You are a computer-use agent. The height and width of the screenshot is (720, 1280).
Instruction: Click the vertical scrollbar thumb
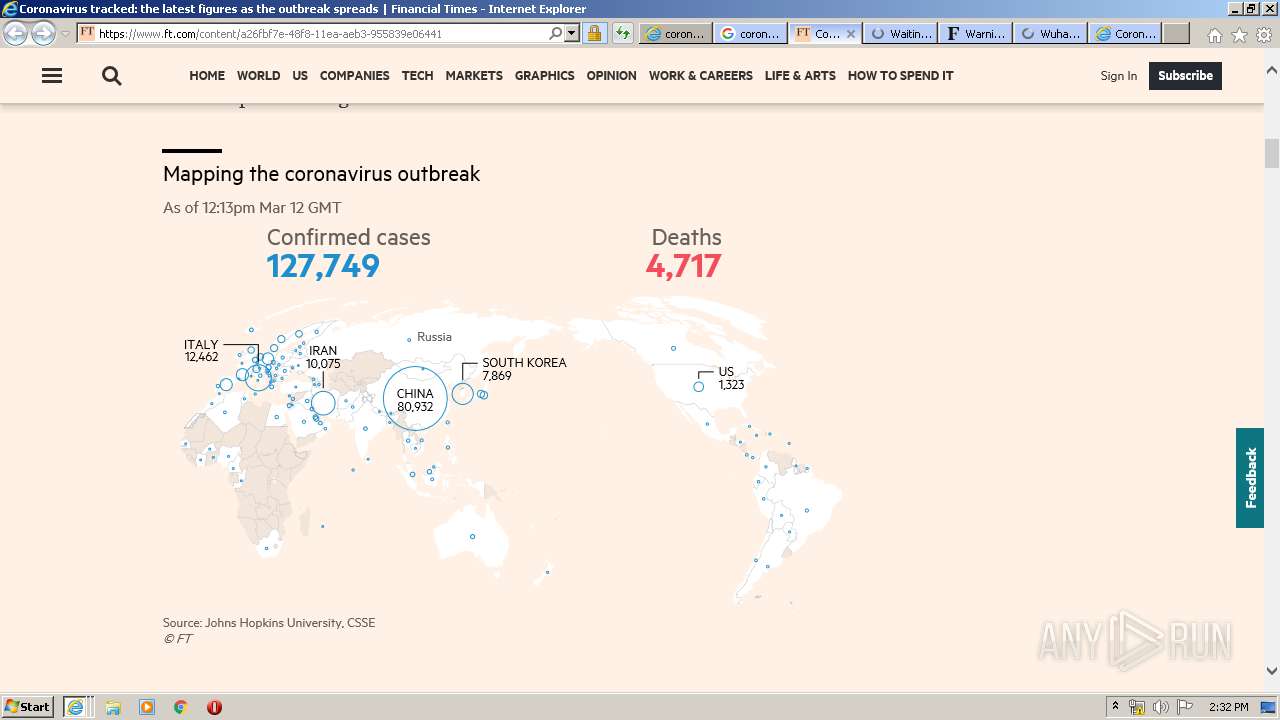point(1272,154)
